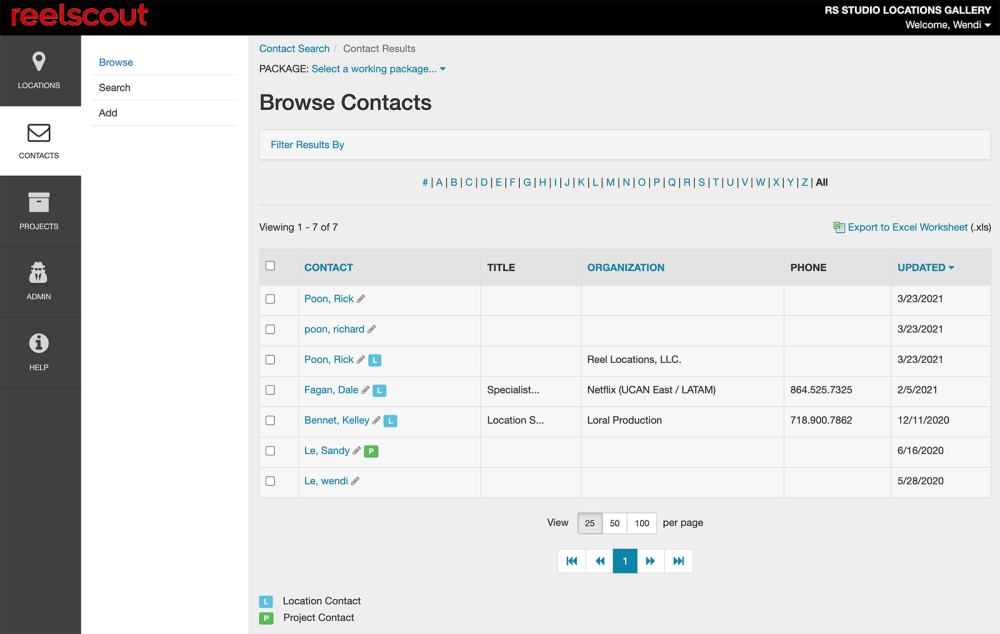Filter contacts by the # symbol
1000x634 pixels.
point(425,182)
